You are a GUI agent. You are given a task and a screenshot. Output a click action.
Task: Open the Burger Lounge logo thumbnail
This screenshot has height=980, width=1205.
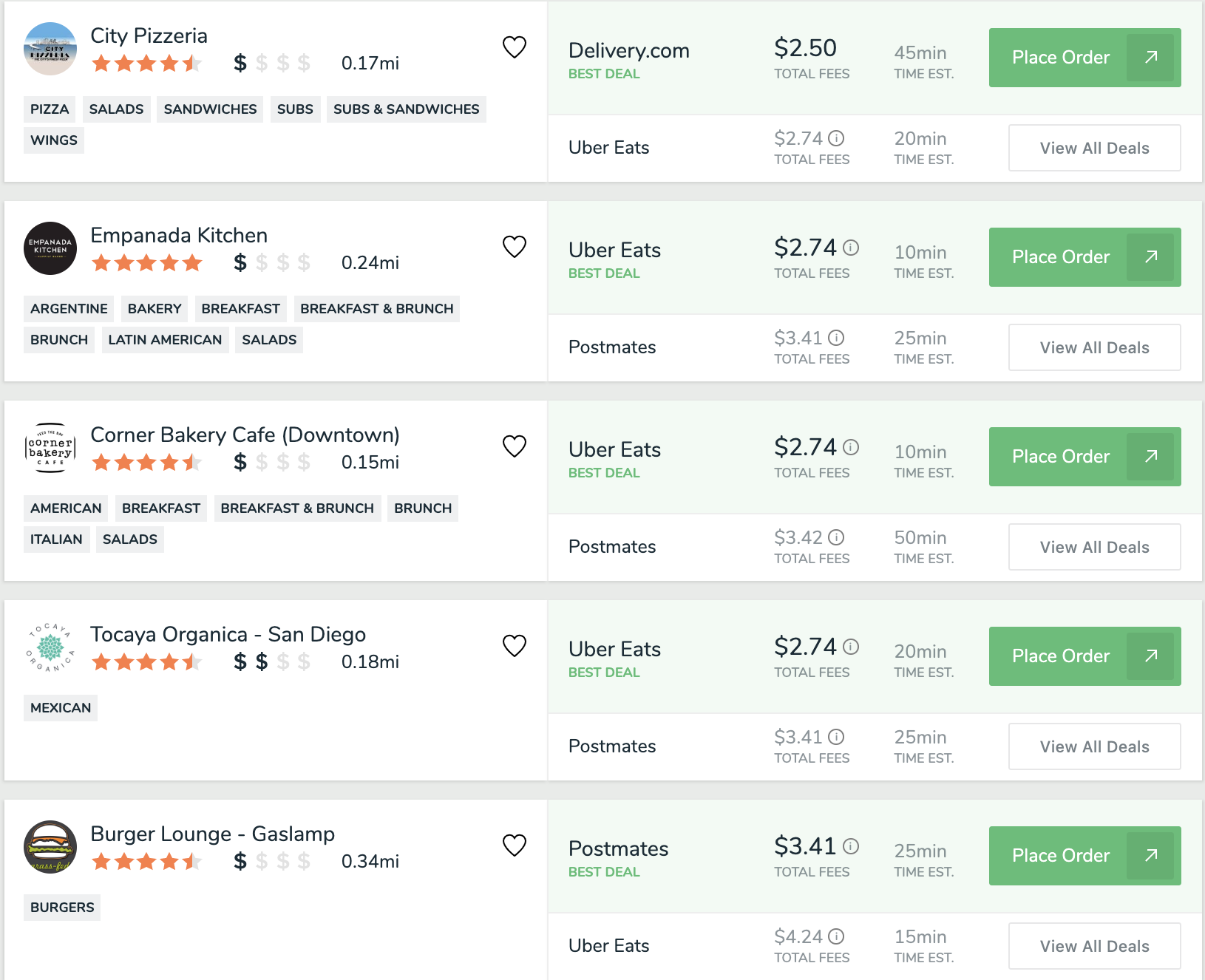pos(50,847)
